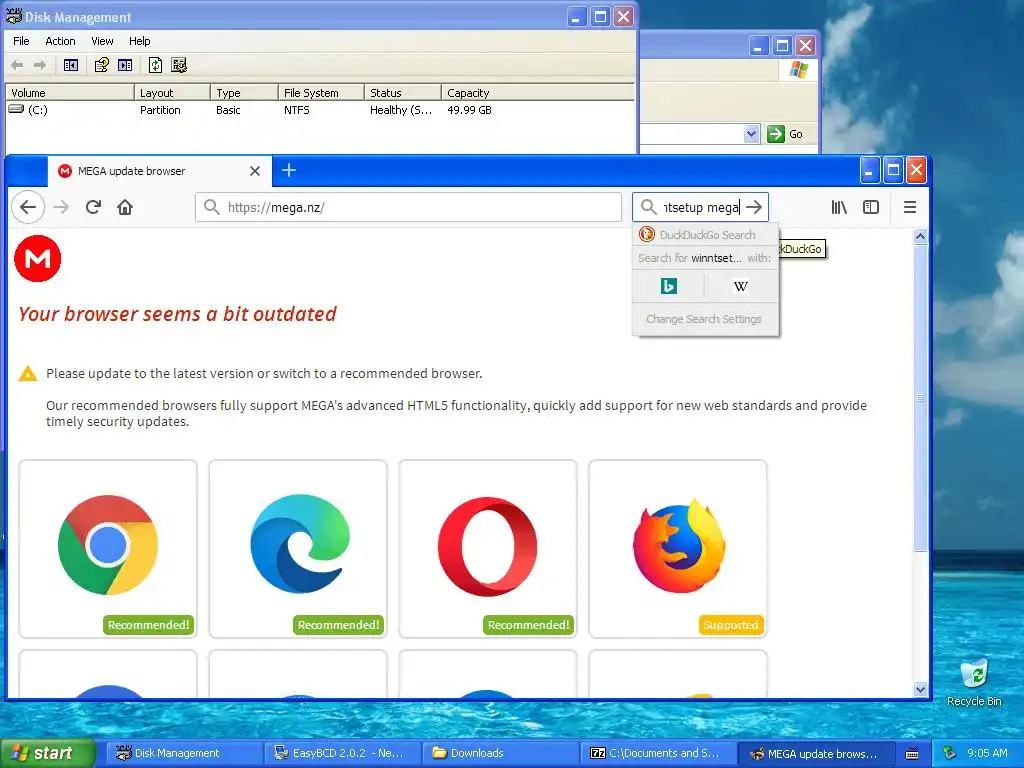Screen dimensions: 1024x768
Task: Open Change Search Settings
Action: (x=704, y=319)
